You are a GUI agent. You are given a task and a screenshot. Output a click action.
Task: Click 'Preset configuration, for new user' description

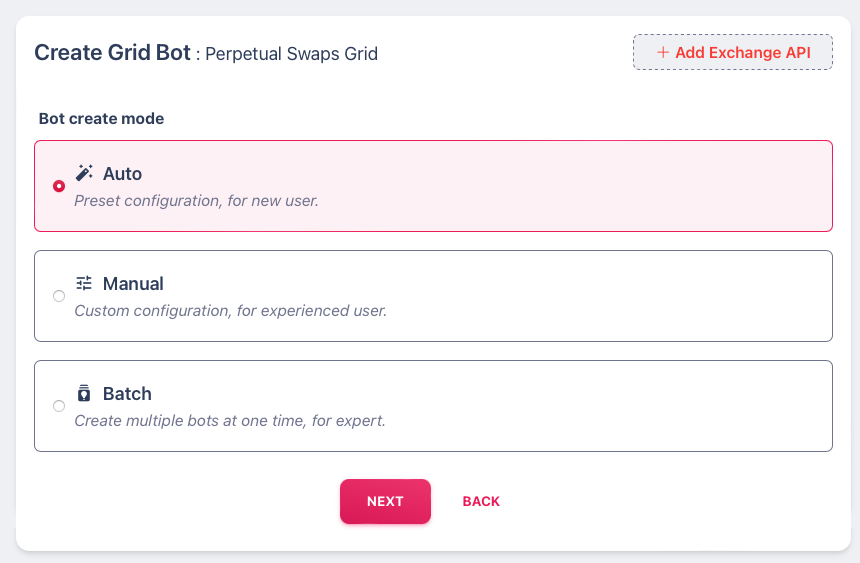coord(196,201)
